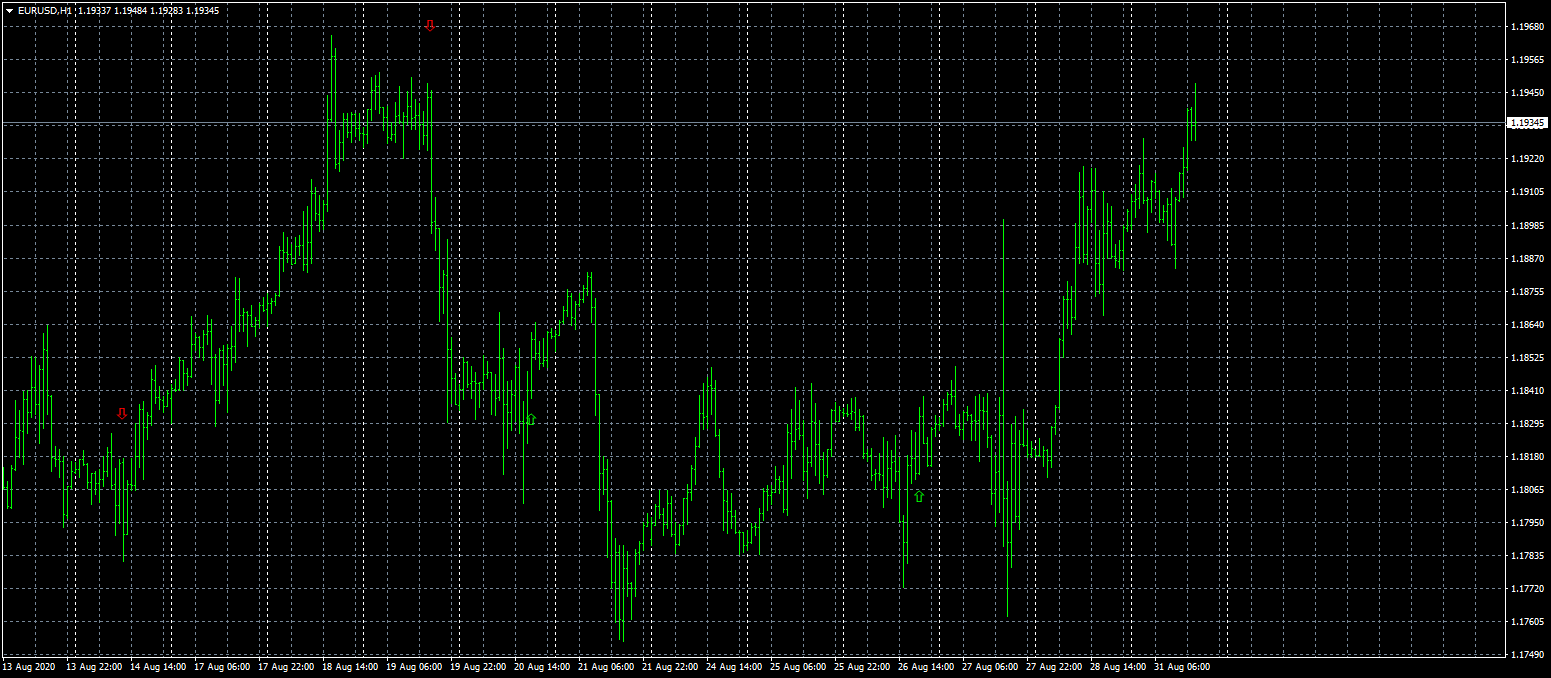Viewport: 1551px width, 678px height.
Task: Click time axis label 17 Aug 06:00
Action: [223, 666]
